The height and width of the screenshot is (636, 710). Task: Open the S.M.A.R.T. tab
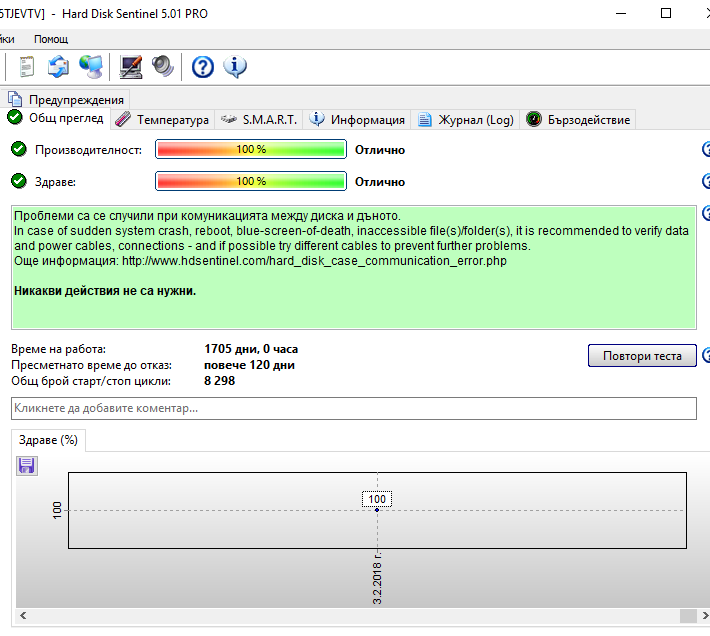pos(259,120)
